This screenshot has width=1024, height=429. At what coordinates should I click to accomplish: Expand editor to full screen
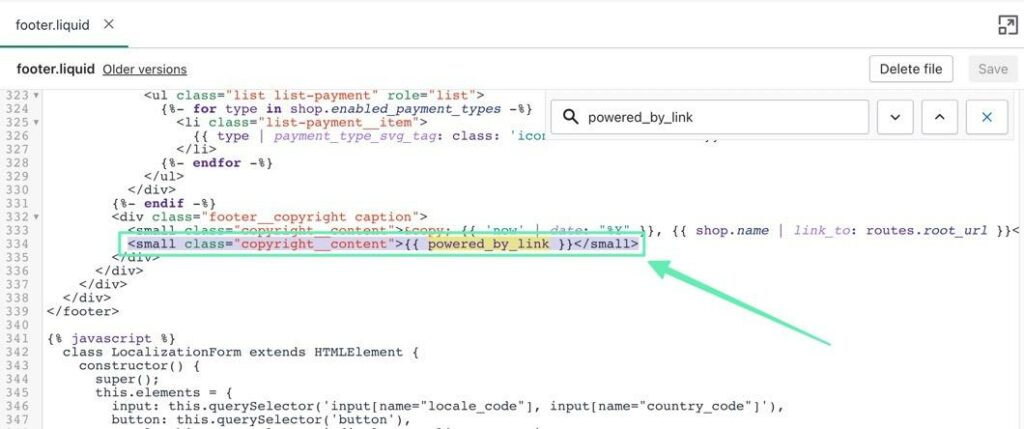[1008, 25]
